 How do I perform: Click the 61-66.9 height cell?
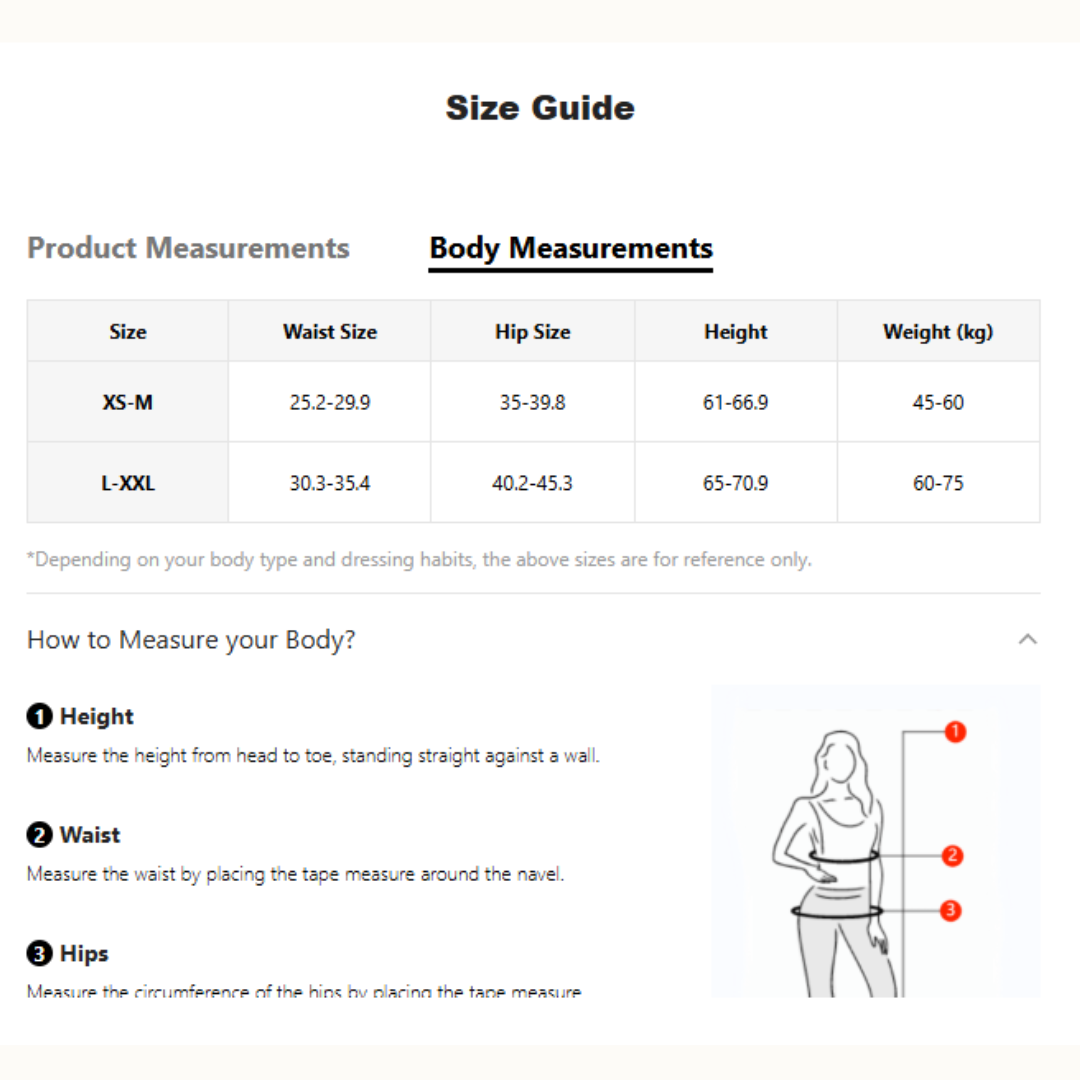pyautogui.click(x=736, y=403)
